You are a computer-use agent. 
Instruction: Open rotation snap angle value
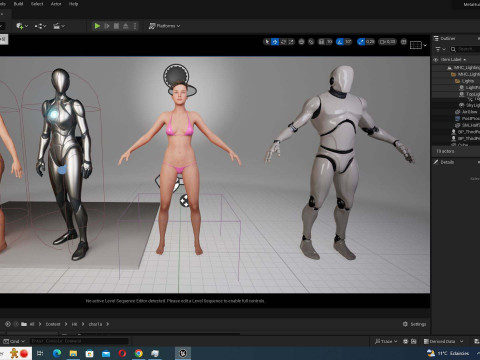click(348, 42)
